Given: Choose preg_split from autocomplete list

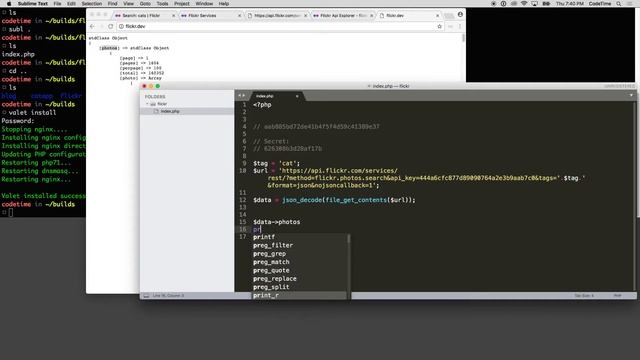Looking at the screenshot, I should click(299, 287).
